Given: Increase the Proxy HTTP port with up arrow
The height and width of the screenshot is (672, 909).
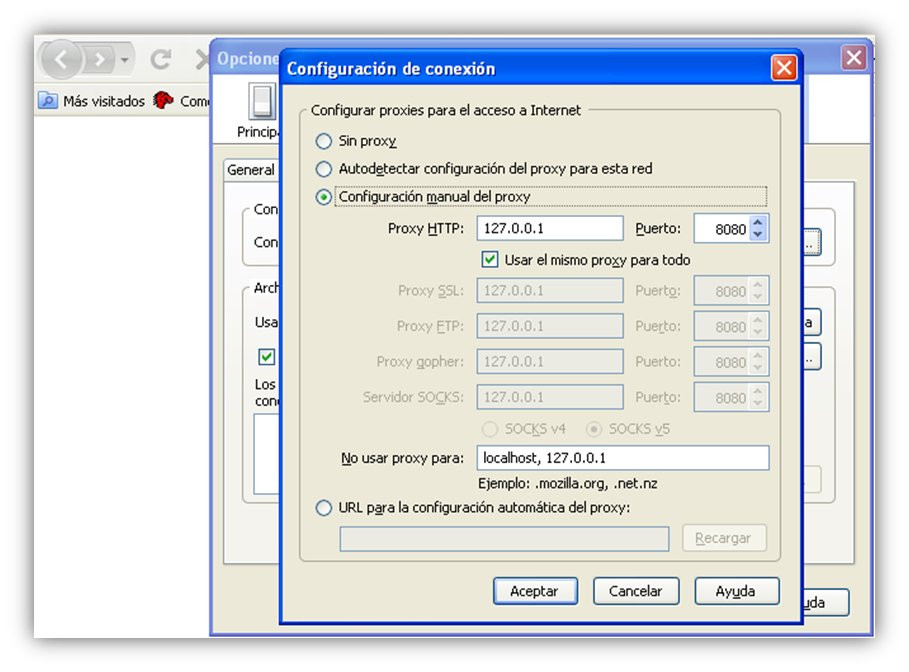Looking at the screenshot, I should point(758,223).
